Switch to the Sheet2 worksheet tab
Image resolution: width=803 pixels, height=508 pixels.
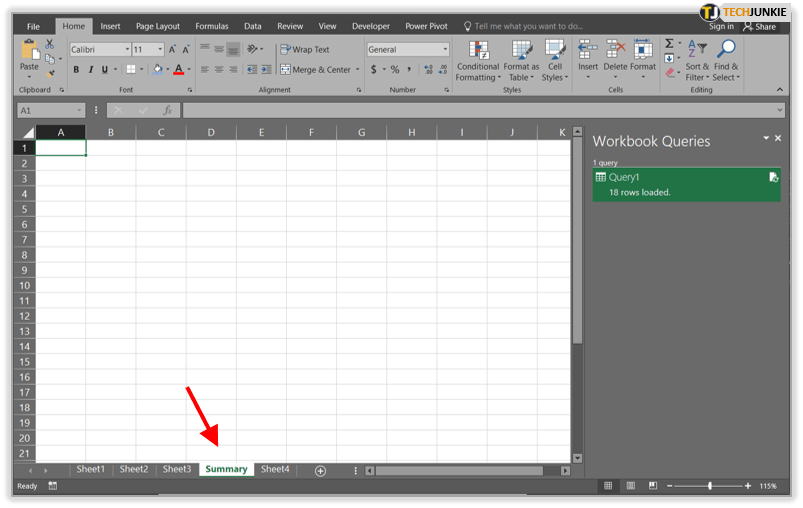click(x=134, y=469)
